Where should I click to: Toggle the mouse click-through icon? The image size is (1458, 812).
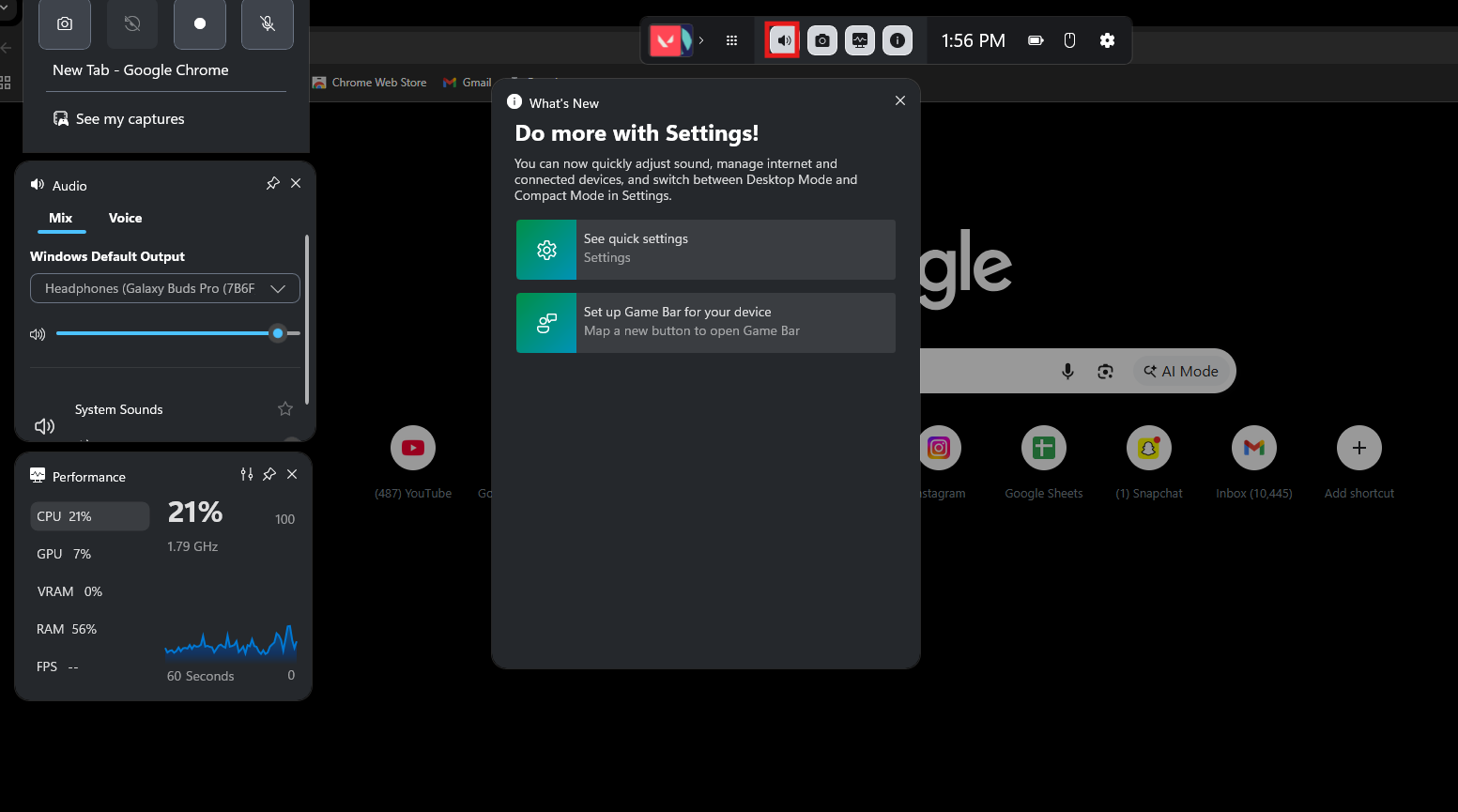pos(1069,40)
